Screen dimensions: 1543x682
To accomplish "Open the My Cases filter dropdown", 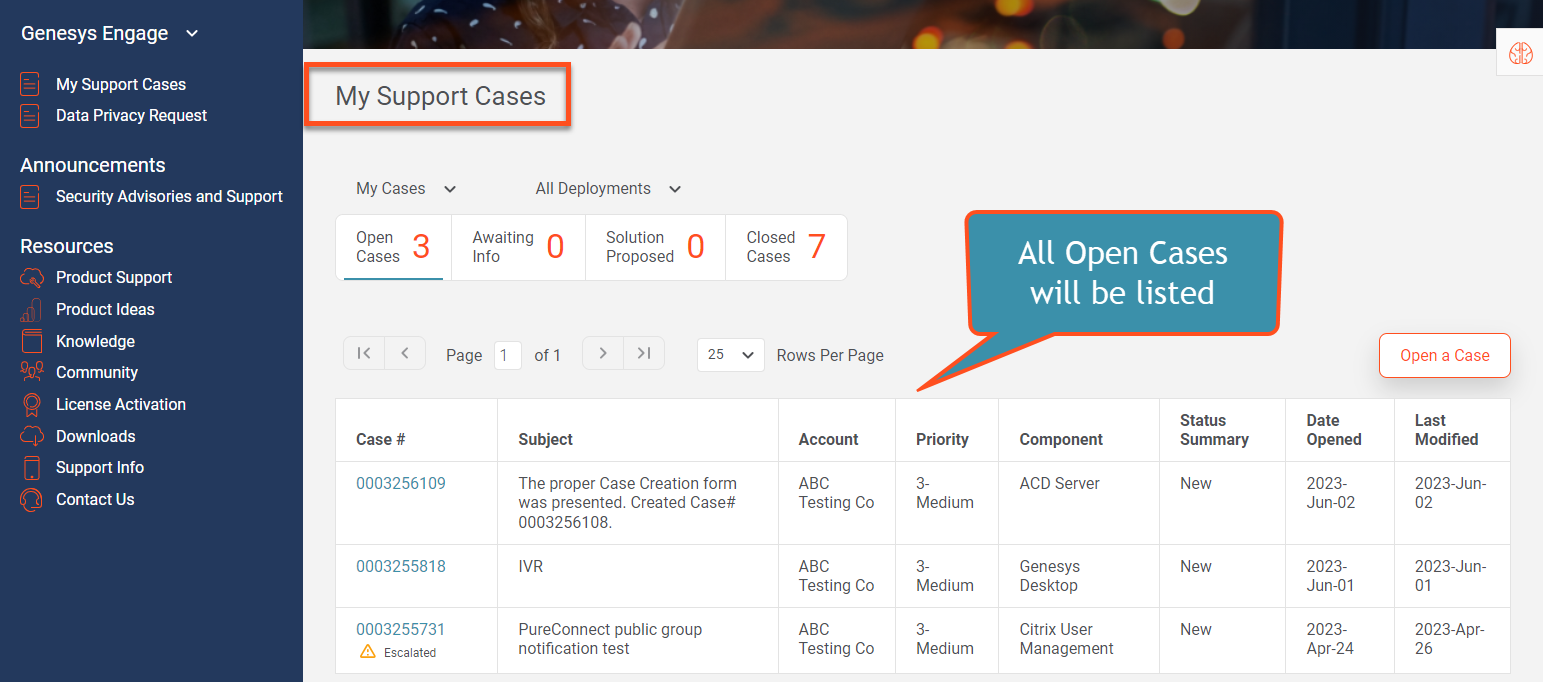I will click(x=406, y=188).
